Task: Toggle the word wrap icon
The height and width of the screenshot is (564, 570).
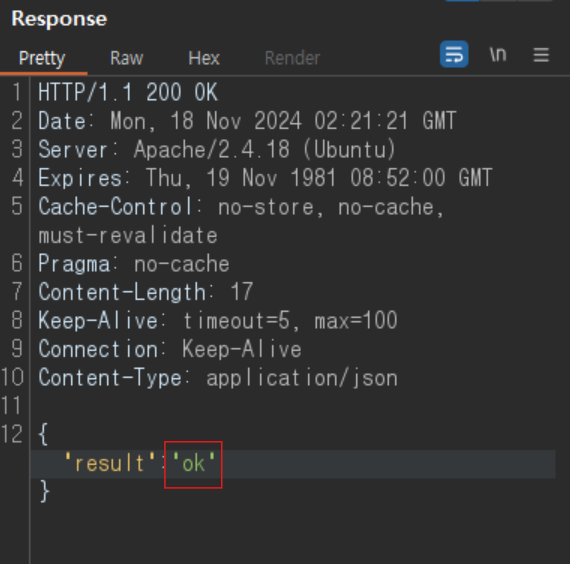Action: 454,55
